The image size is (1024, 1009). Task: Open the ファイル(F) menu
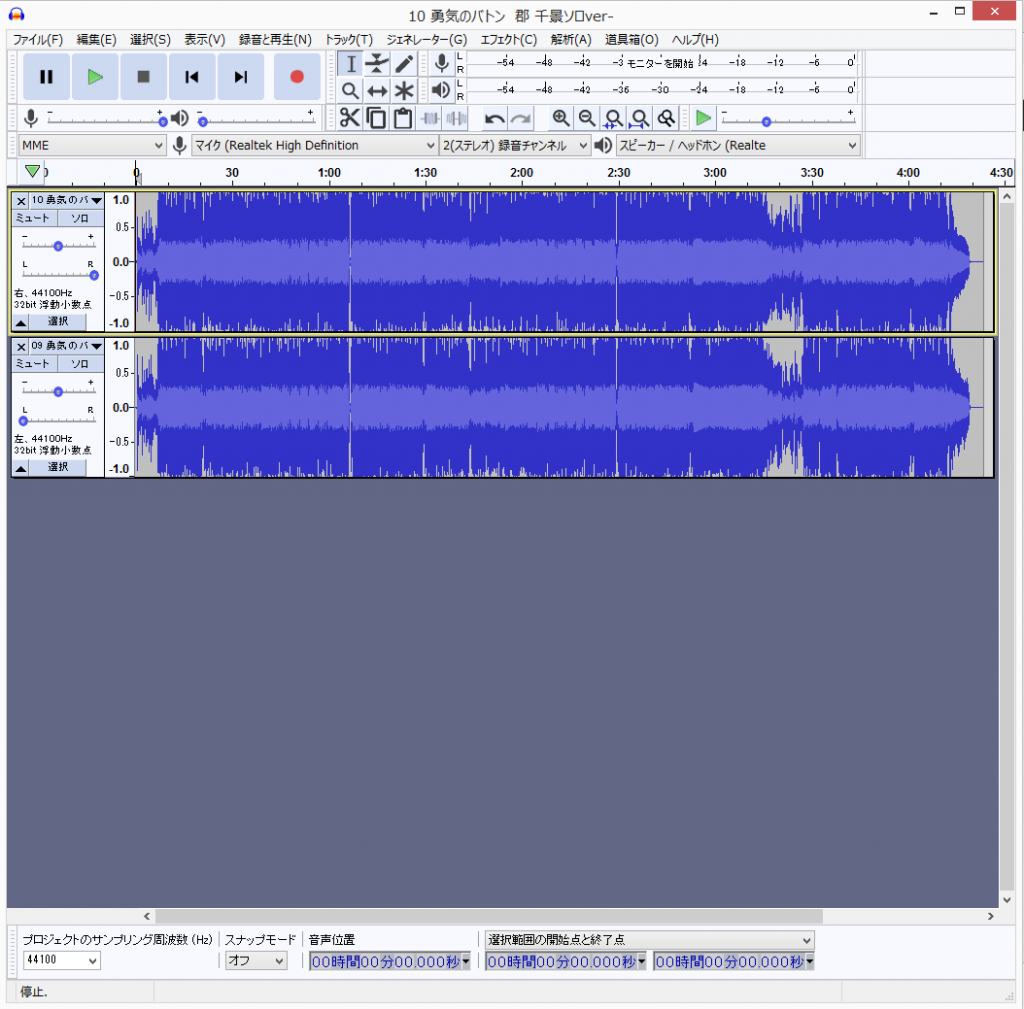(x=38, y=40)
